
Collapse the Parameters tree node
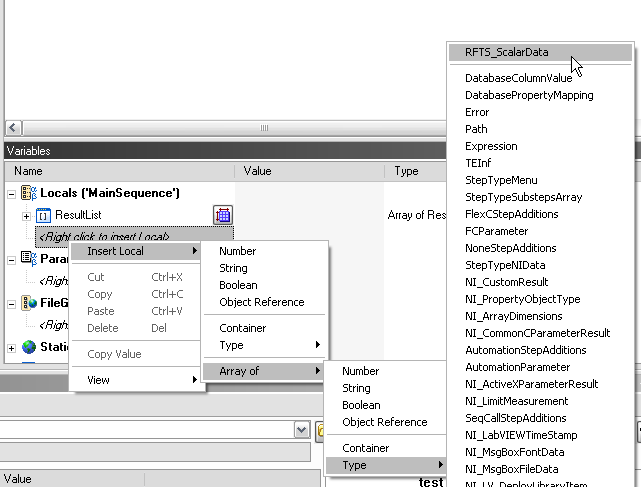click(x=11, y=260)
